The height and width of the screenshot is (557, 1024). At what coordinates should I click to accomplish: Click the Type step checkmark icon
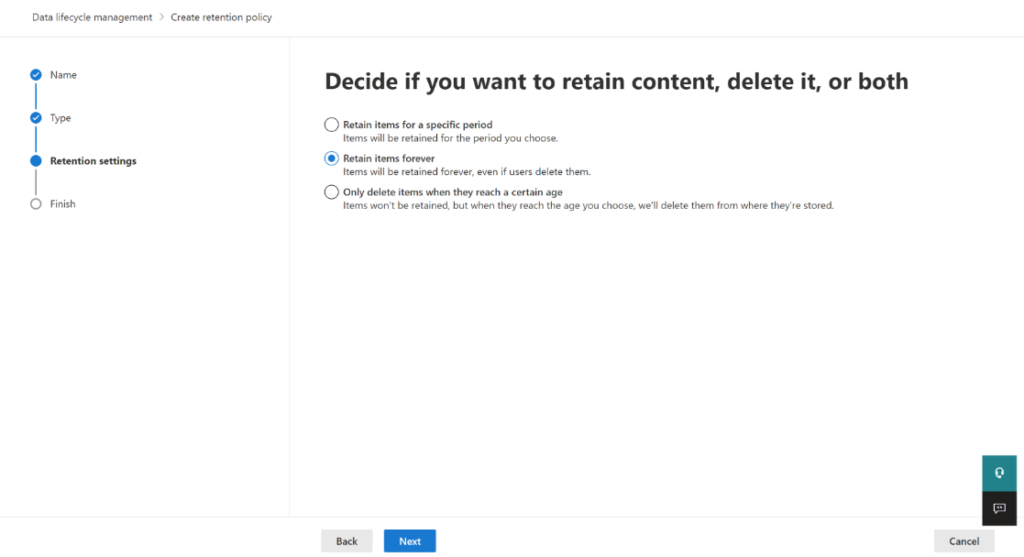click(x=36, y=118)
